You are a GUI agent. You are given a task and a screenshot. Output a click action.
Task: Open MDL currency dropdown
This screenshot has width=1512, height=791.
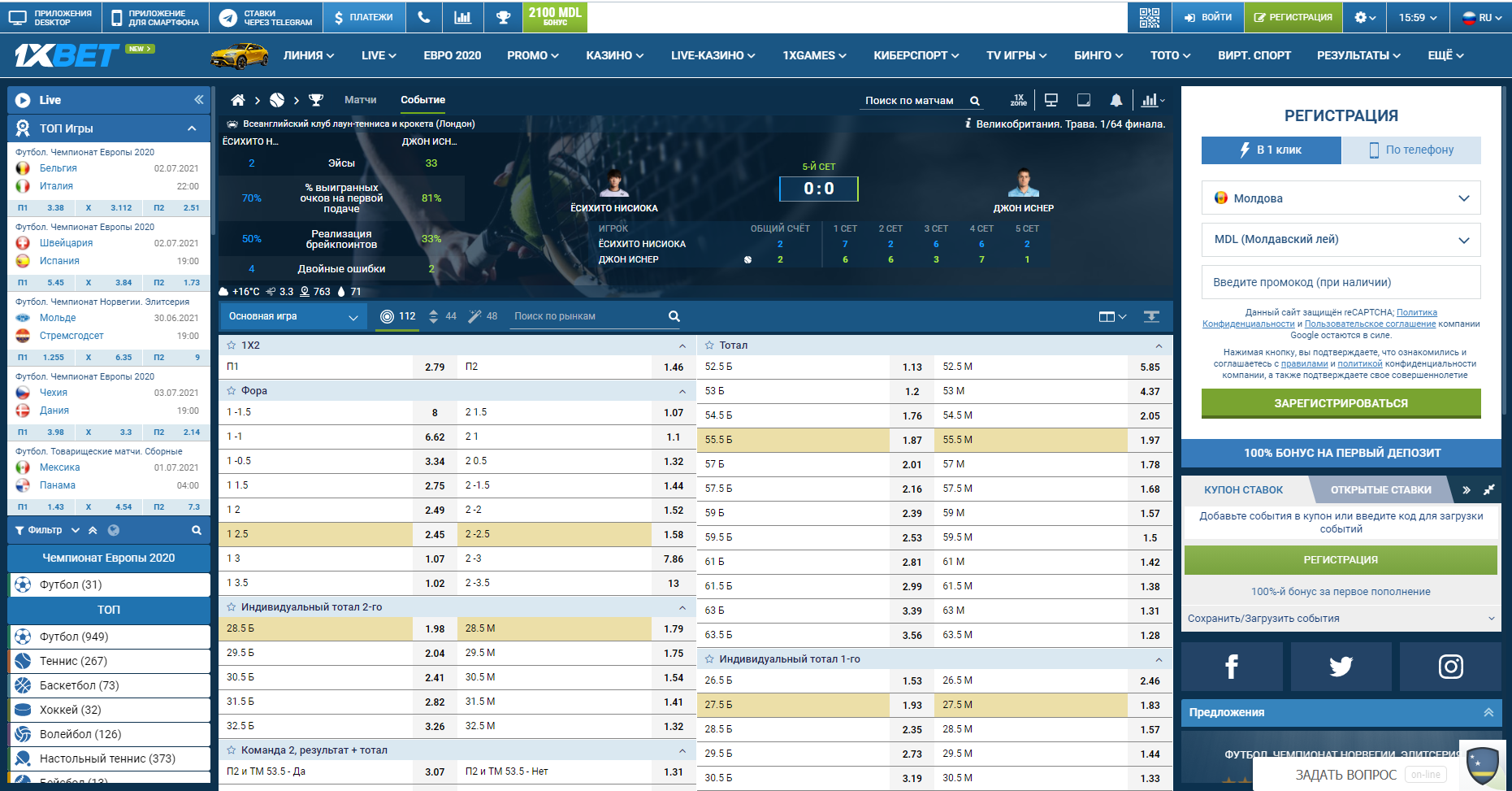pyautogui.click(x=1341, y=240)
